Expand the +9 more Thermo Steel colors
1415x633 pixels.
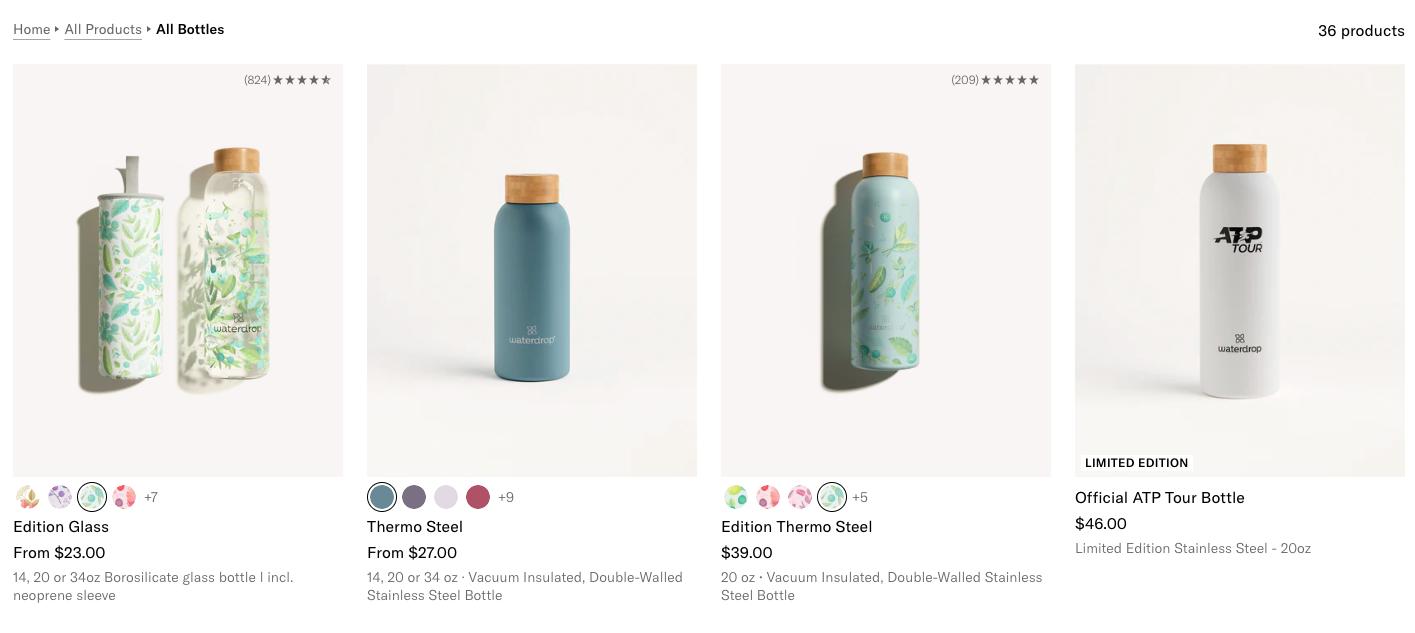coord(506,497)
